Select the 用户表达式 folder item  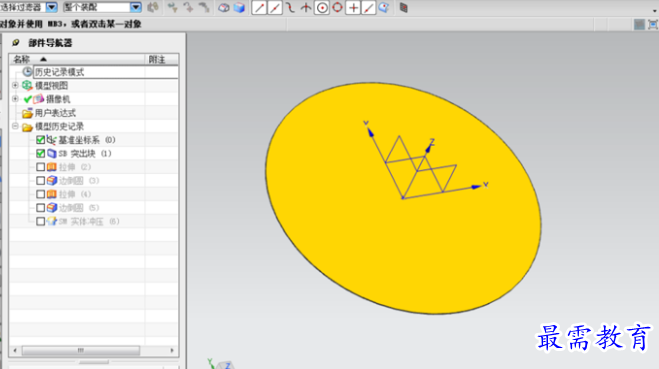(x=55, y=113)
